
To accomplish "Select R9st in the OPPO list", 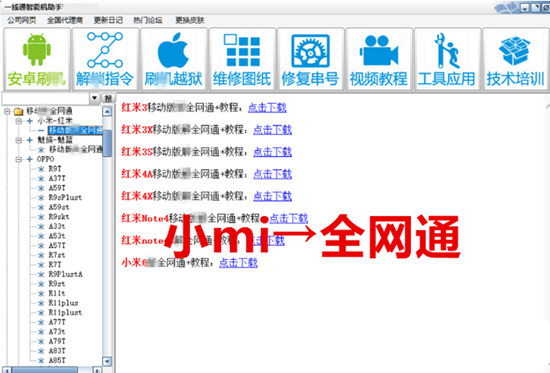I will point(57,284).
